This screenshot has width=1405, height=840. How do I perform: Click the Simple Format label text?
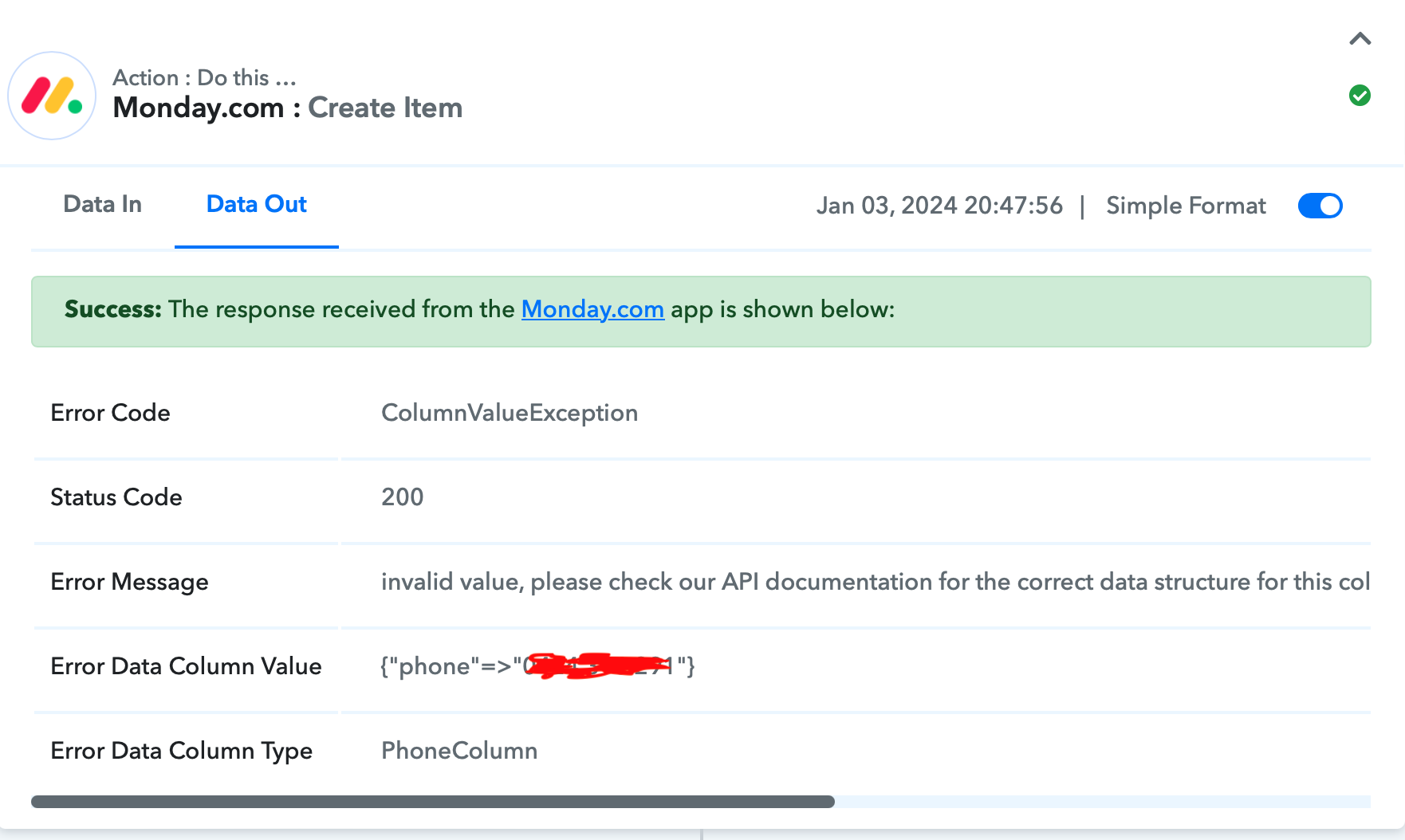[1186, 206]
